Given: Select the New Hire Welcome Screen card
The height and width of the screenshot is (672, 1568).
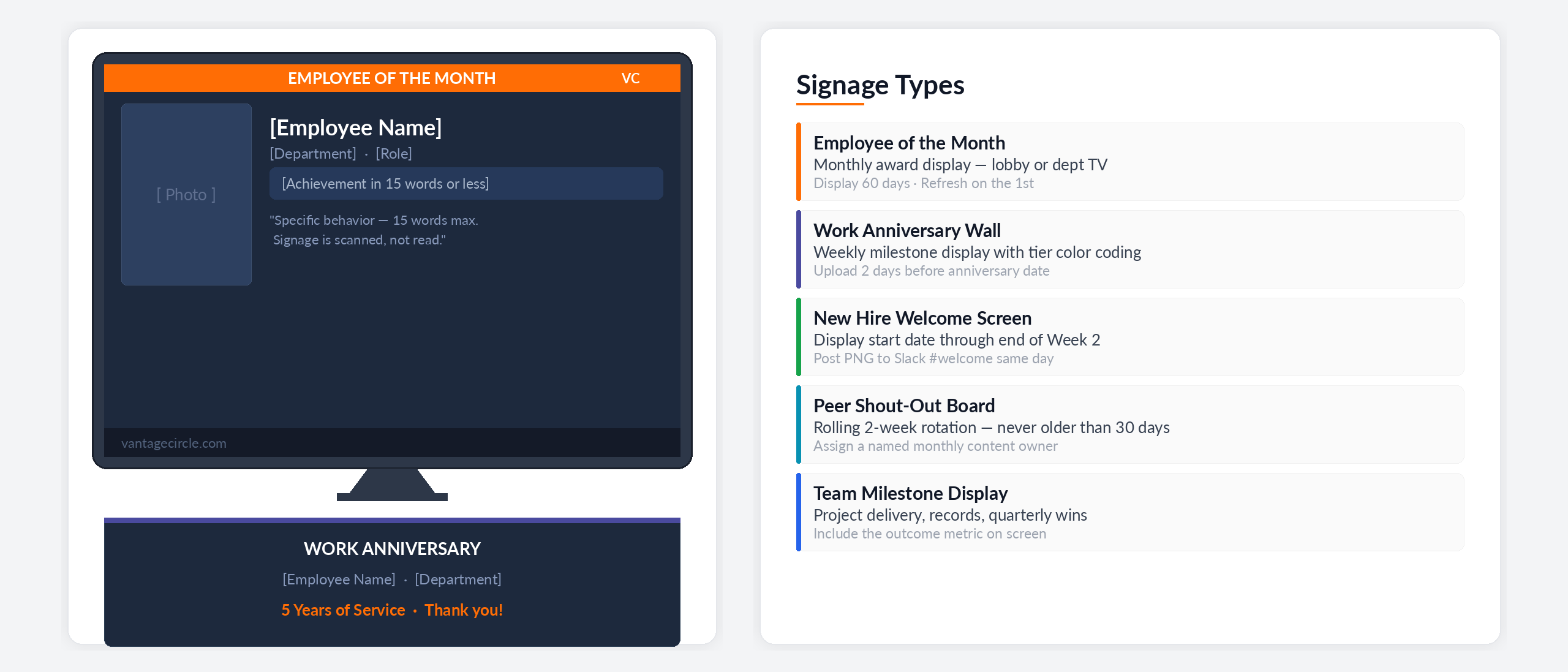Looking at the screenshot, I should [1130, 337].
